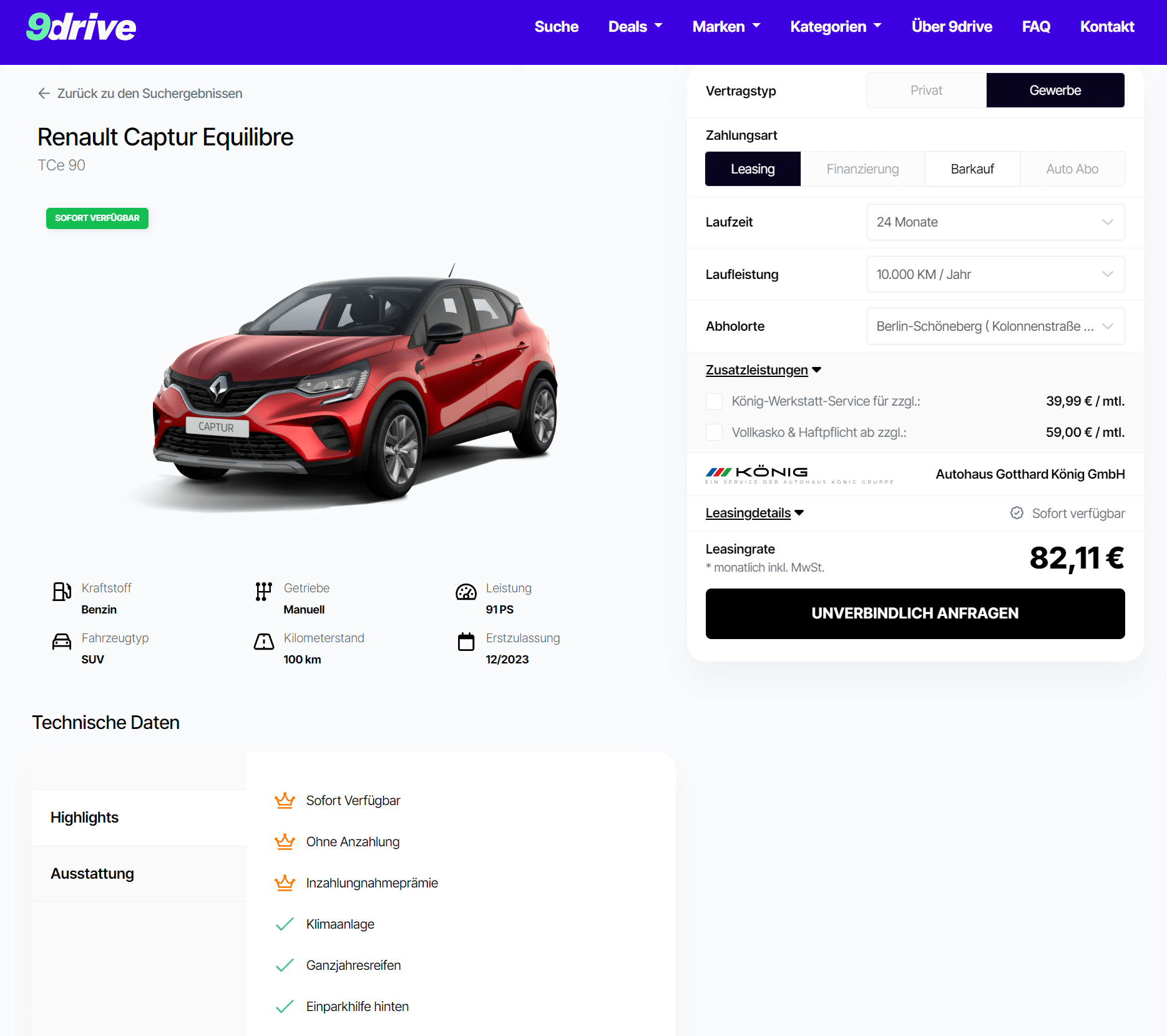The height and width of the screenshot is (1036, 1167).
Task: Click the checkmark icon beside Einparkhilfe hinten
Action: [285, 1006]
